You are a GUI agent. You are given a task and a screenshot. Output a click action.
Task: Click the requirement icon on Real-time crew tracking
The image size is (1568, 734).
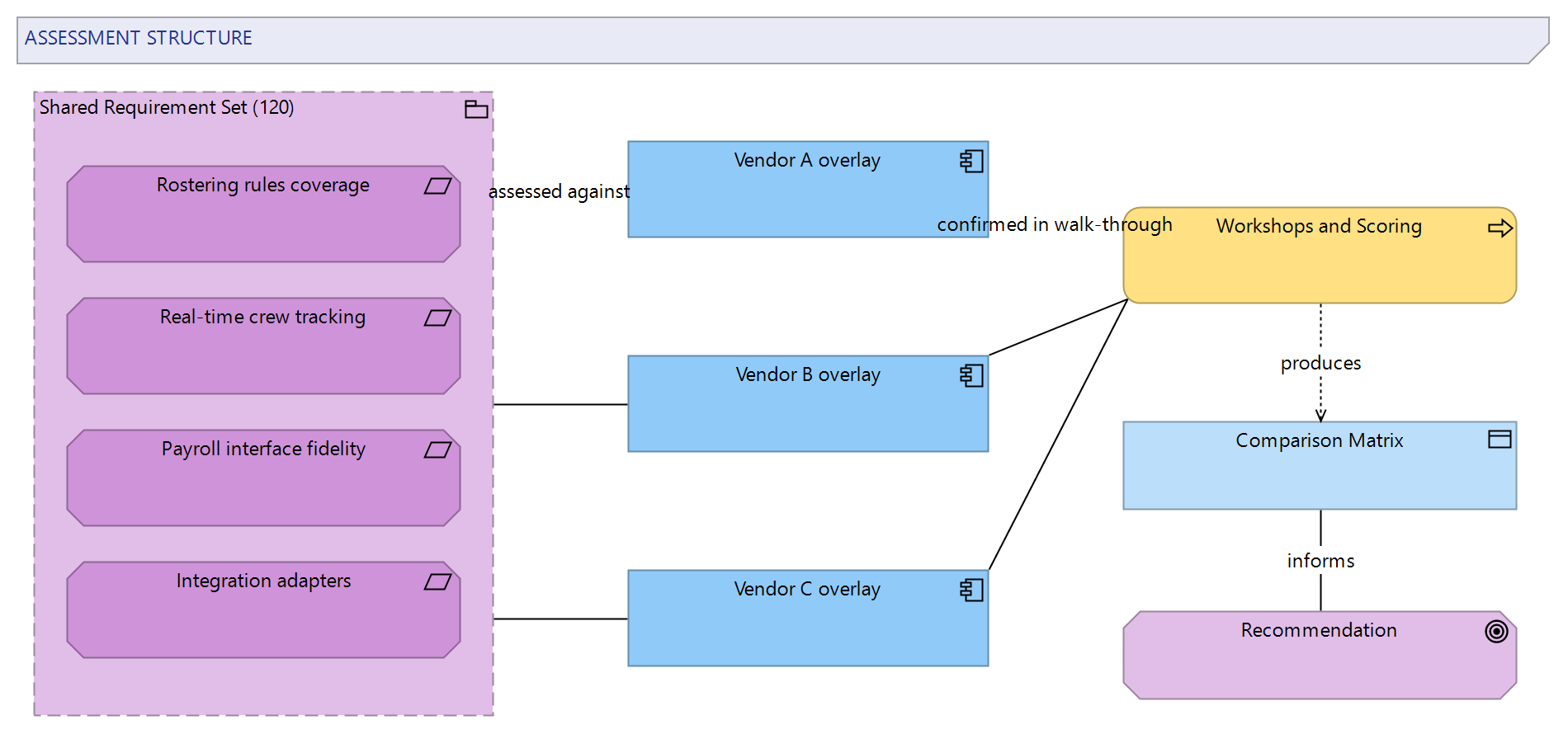437,318
